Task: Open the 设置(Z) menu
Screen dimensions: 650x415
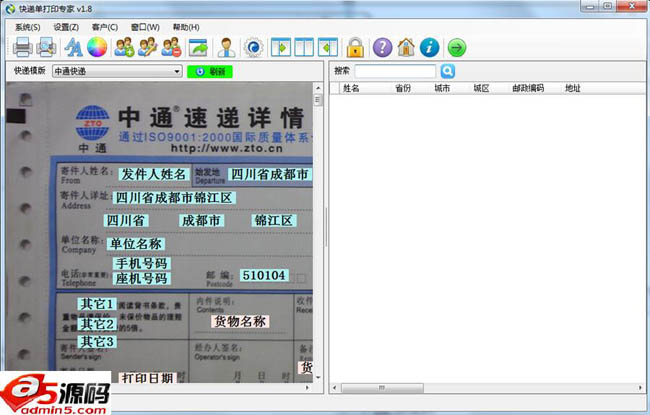Action: 66,27
